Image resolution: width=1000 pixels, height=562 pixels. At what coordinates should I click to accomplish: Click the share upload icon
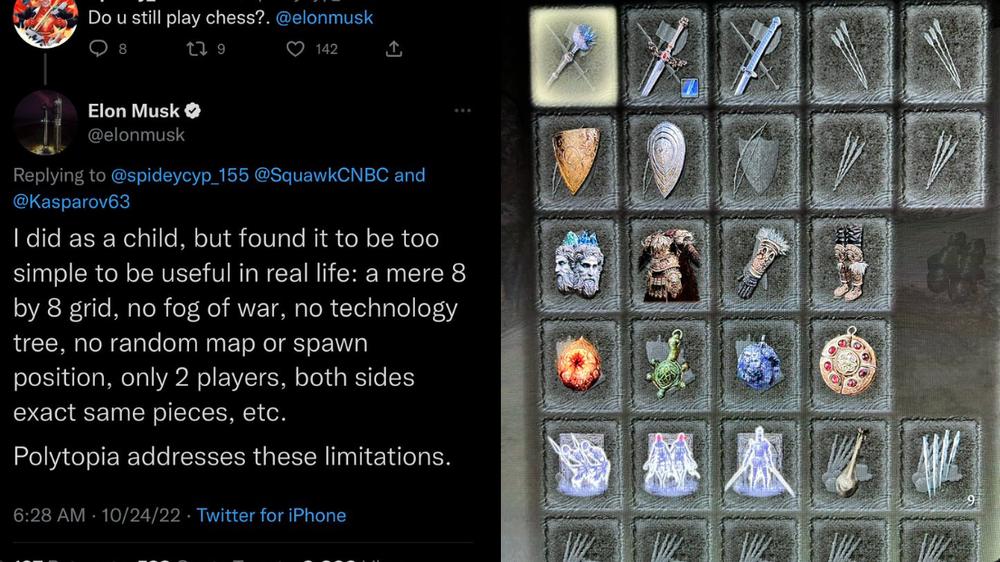(x=394, y=49)
